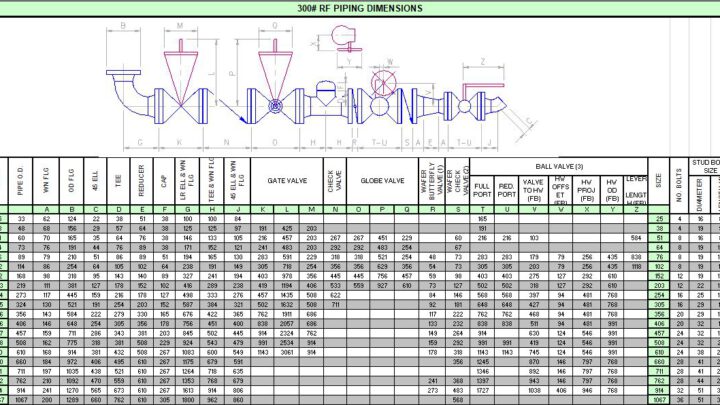
Task: Click the "VALVE TO HV (FB)" sub-header
Action: click(533, 190)
